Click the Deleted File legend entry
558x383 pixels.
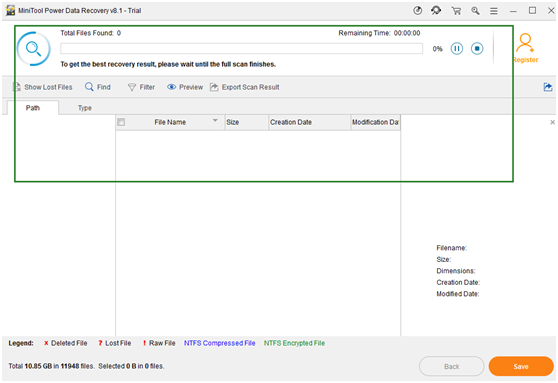[x=65, y=343]
